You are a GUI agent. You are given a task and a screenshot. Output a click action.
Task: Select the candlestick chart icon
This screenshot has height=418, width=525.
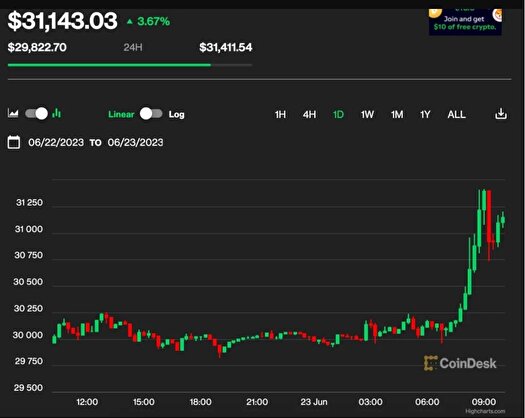(x=57, y=113)
